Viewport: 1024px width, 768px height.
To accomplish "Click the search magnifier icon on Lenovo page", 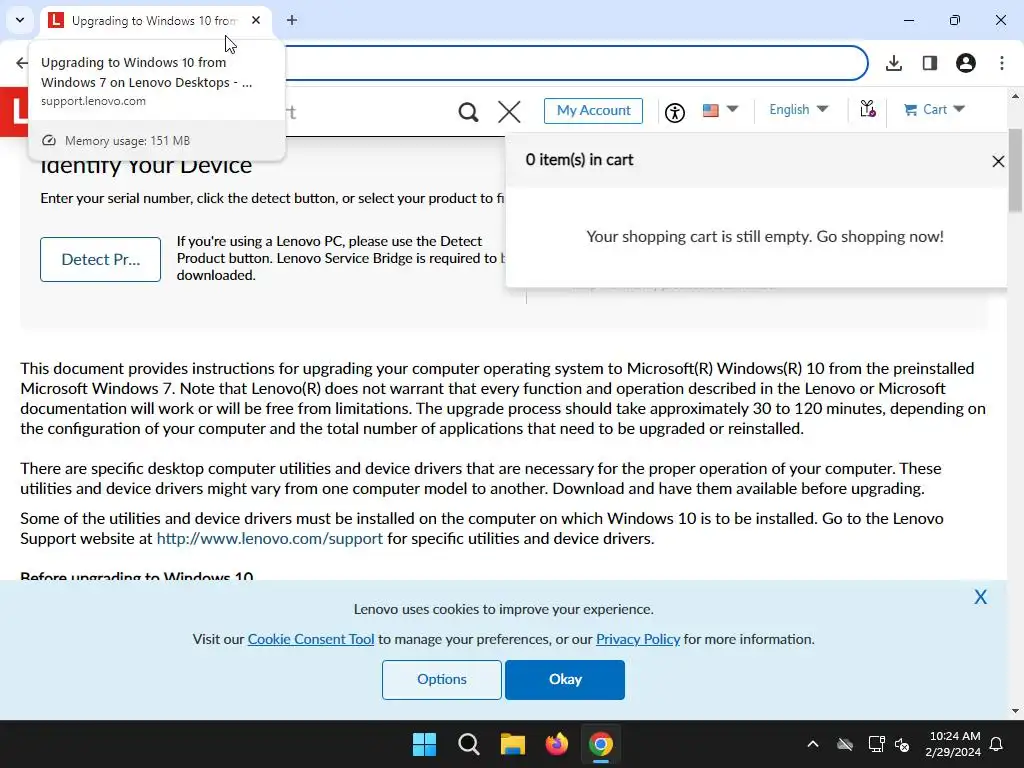I will pos(468,112).
